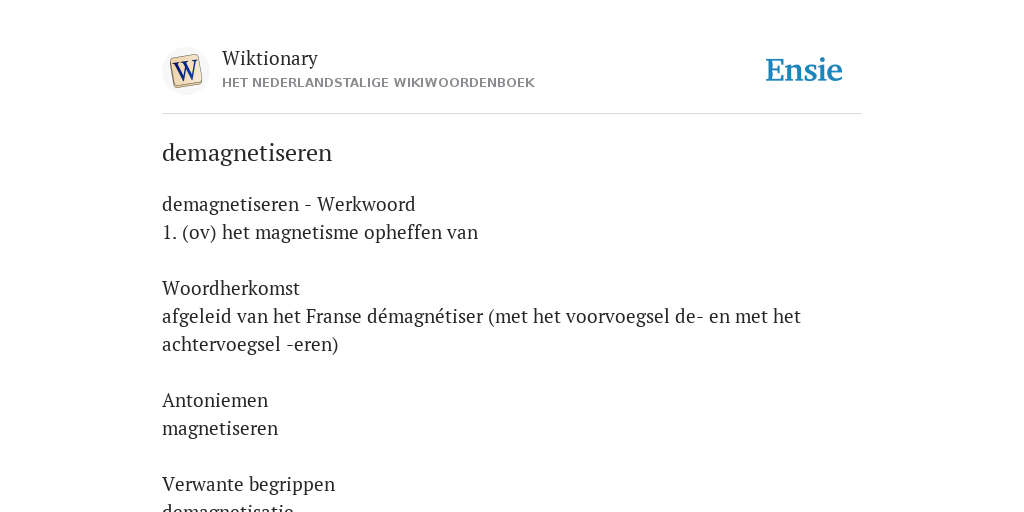Click the Wiktionary source title

pyautogui.click(x=270, y=58)
